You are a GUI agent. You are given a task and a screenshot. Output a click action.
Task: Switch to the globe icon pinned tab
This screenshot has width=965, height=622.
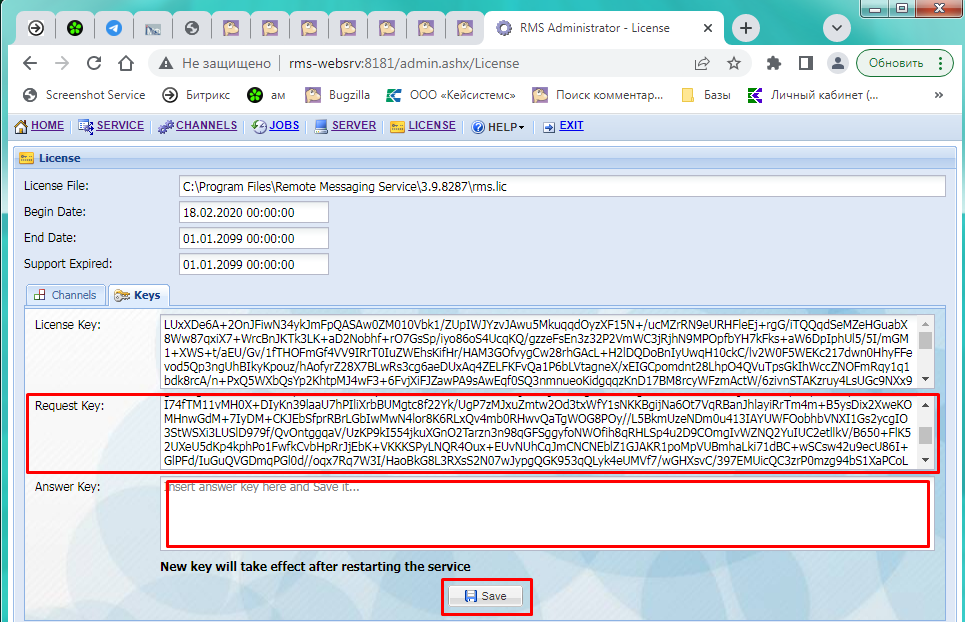[x=192, y=28]
